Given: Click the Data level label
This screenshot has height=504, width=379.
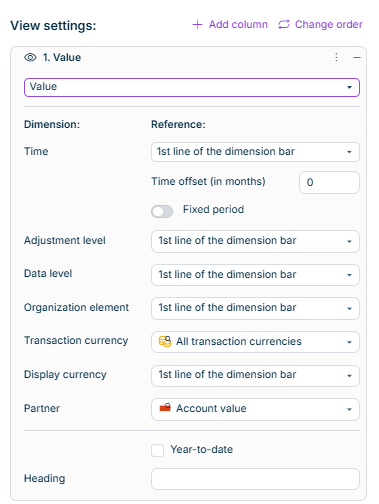Looking at the screenshot, I should 48,274.
